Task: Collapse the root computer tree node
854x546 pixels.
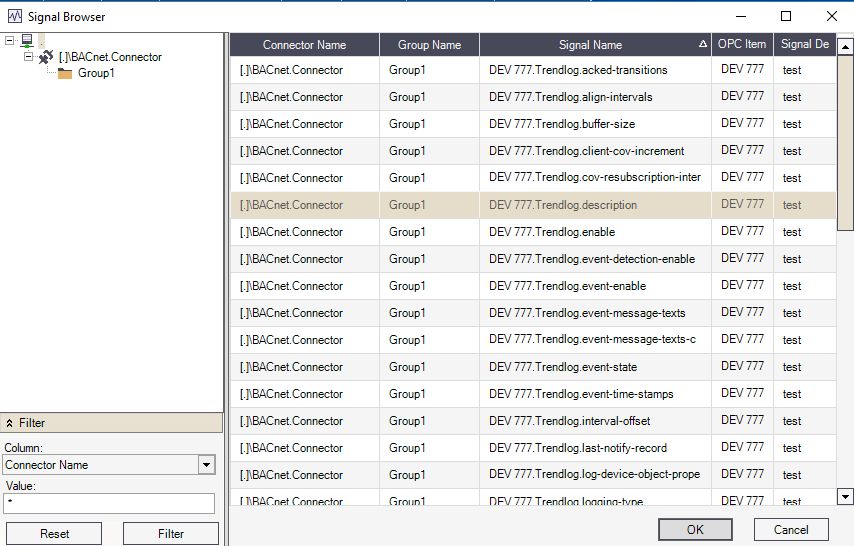Action: click(10, 40)
